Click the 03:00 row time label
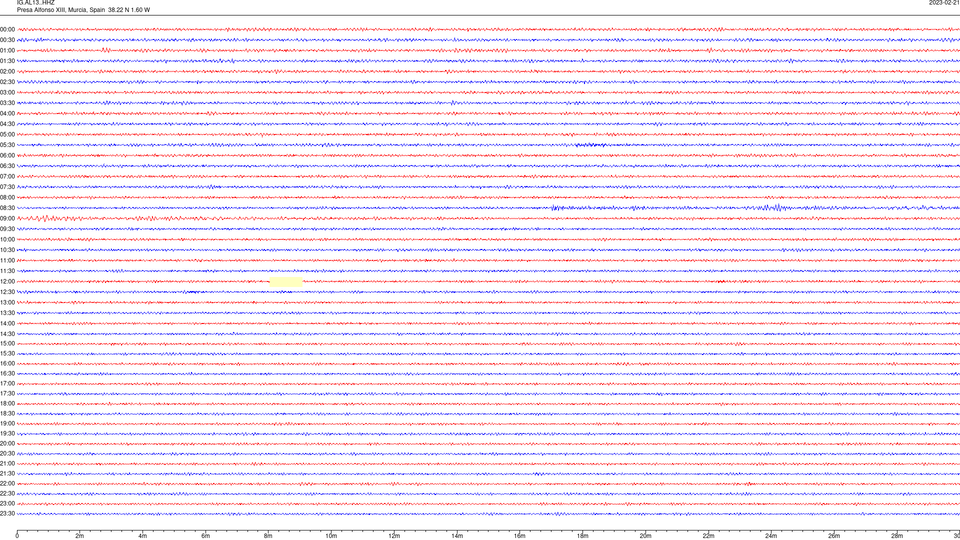 [x=7, y=92]
